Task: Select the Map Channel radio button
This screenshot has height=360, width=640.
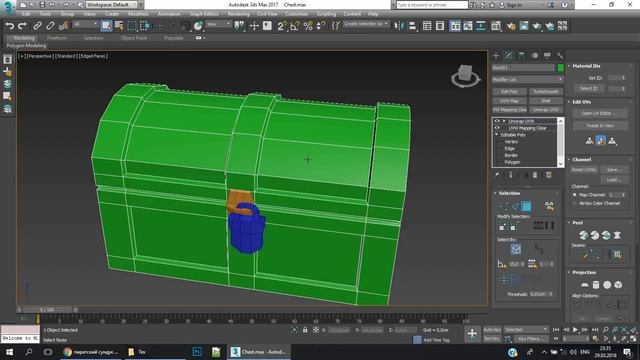Action: (x=575, y=195)
